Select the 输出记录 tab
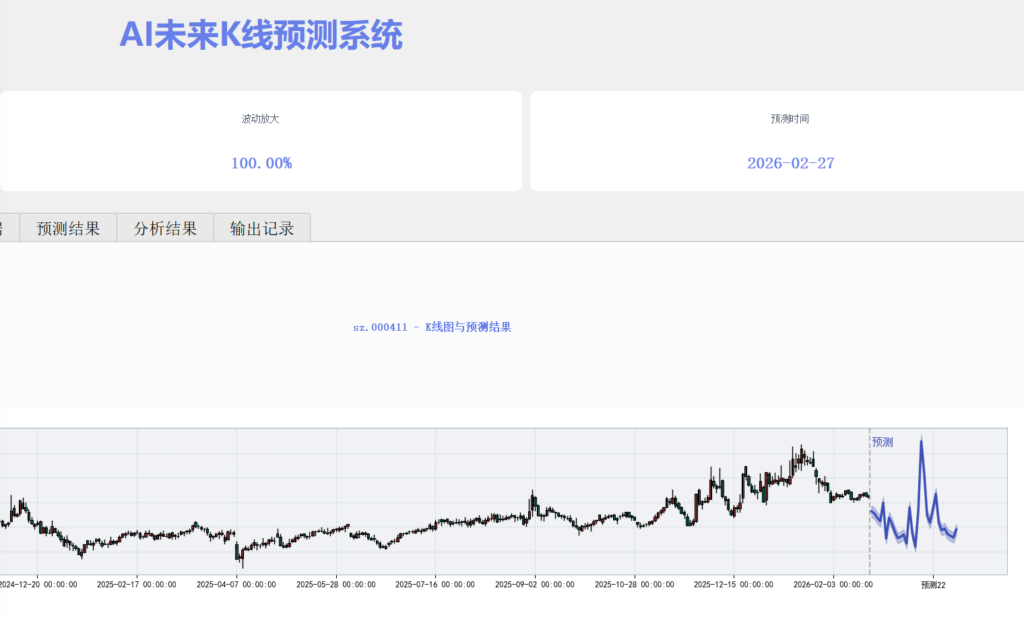This screenshot has height=617, width=1024. 262,228
